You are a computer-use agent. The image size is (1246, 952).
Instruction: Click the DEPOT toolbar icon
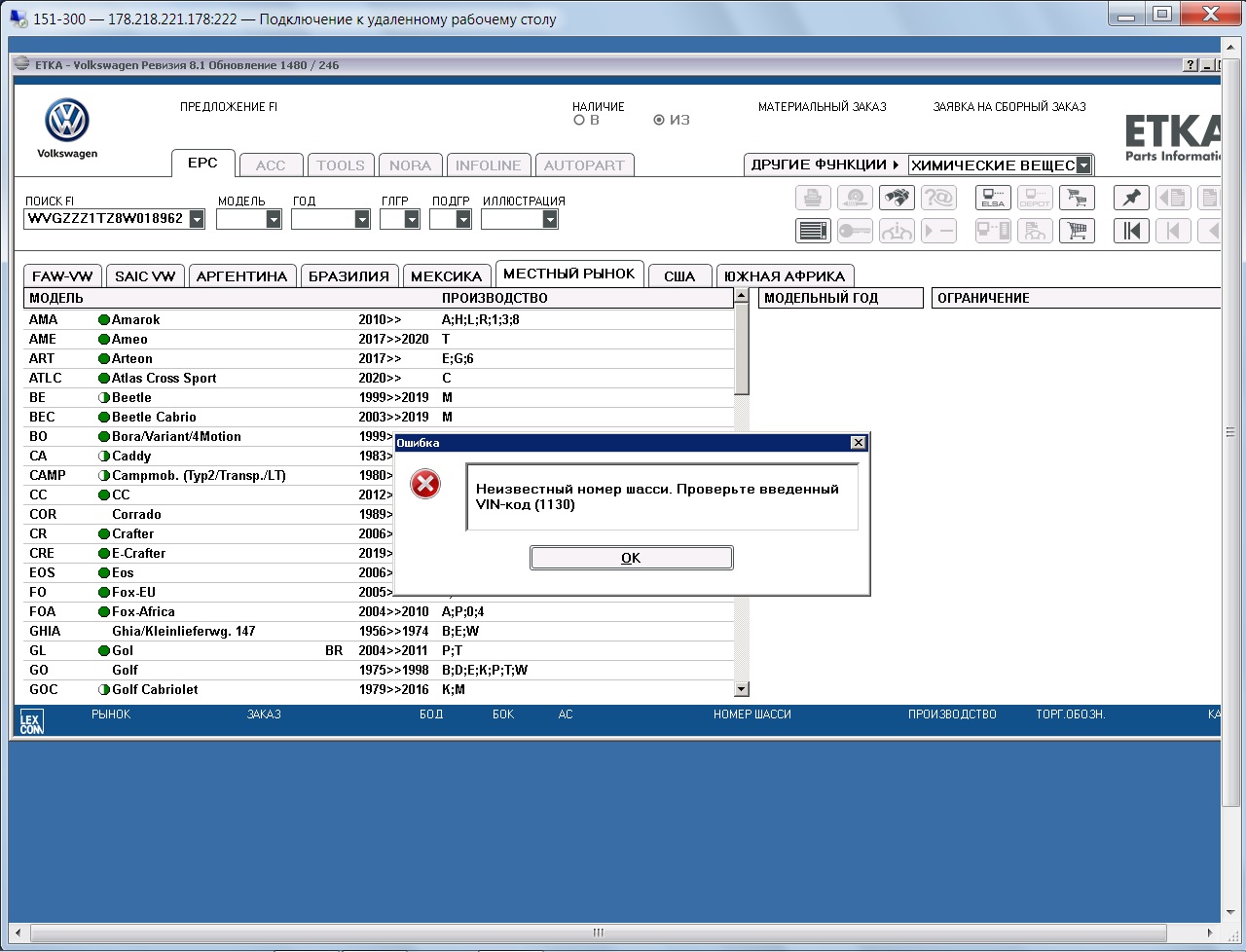[x=1035, y=198]
